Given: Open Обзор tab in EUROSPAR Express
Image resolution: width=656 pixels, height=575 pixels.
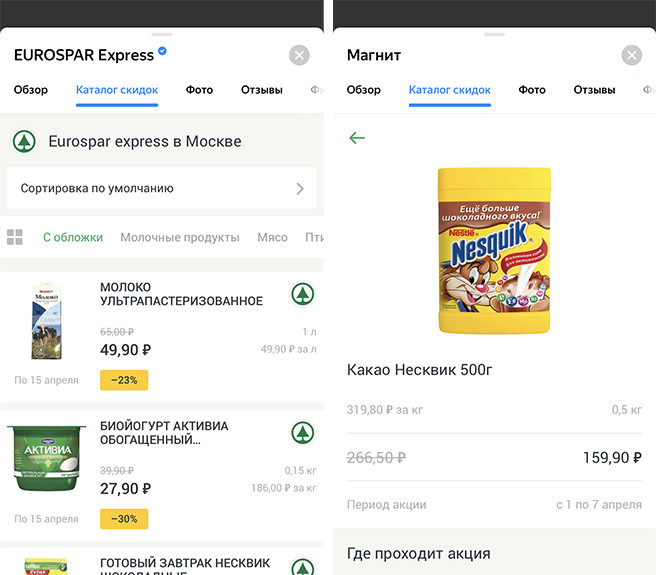Looking at the screenshot, I should click(31, 90).
